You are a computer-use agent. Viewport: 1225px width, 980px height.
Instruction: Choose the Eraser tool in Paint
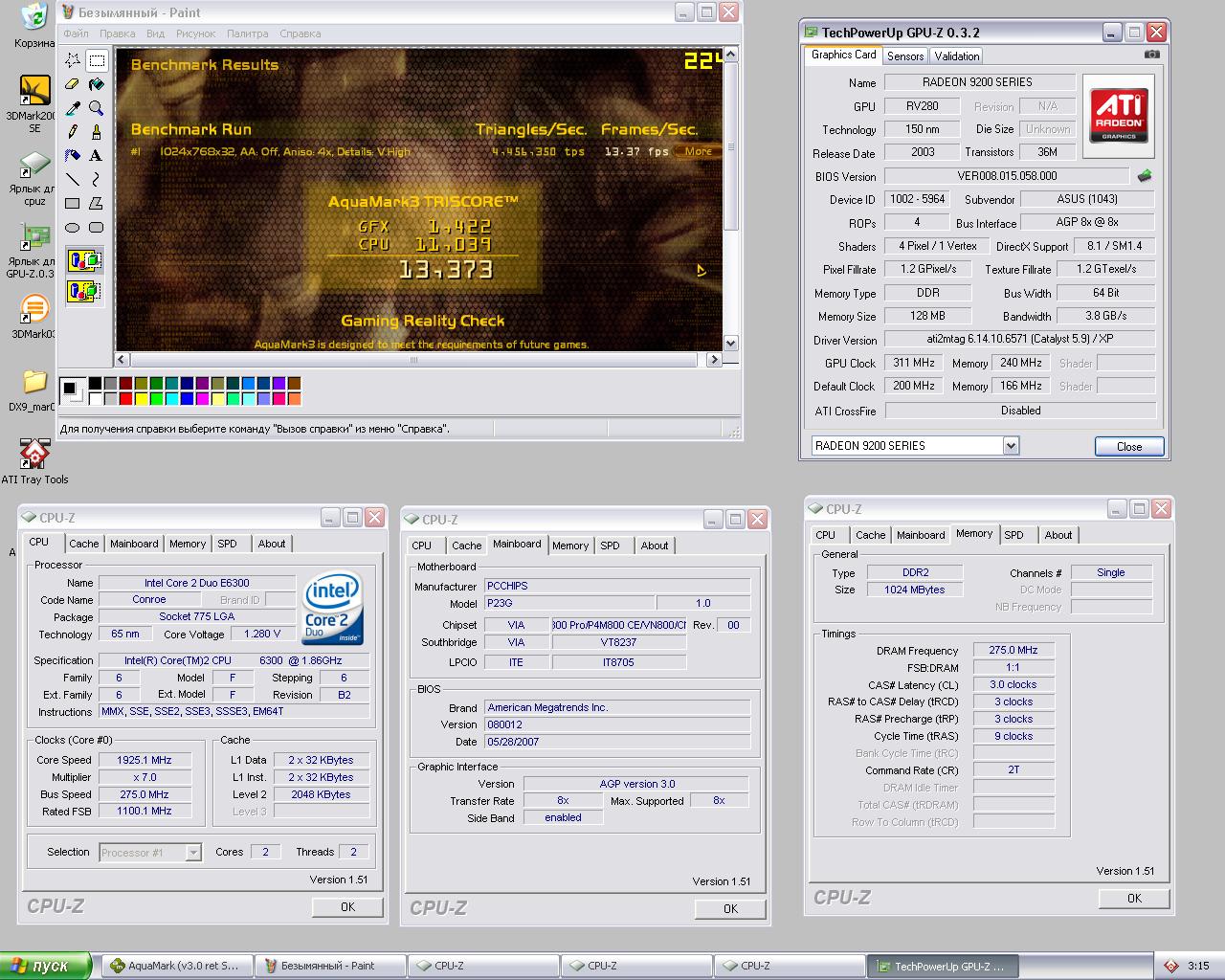(73, 84)
